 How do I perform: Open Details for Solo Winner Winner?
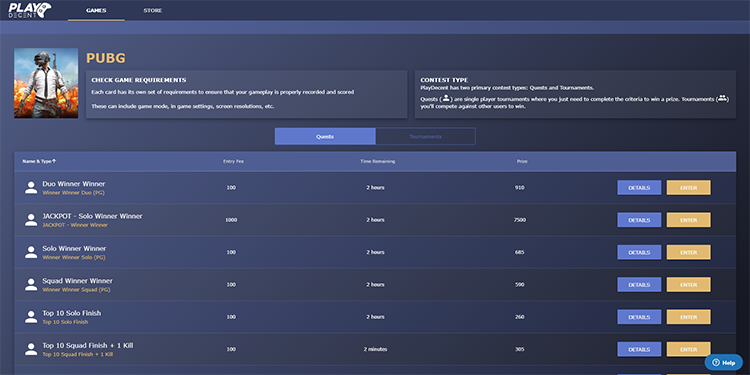(639, 252)
